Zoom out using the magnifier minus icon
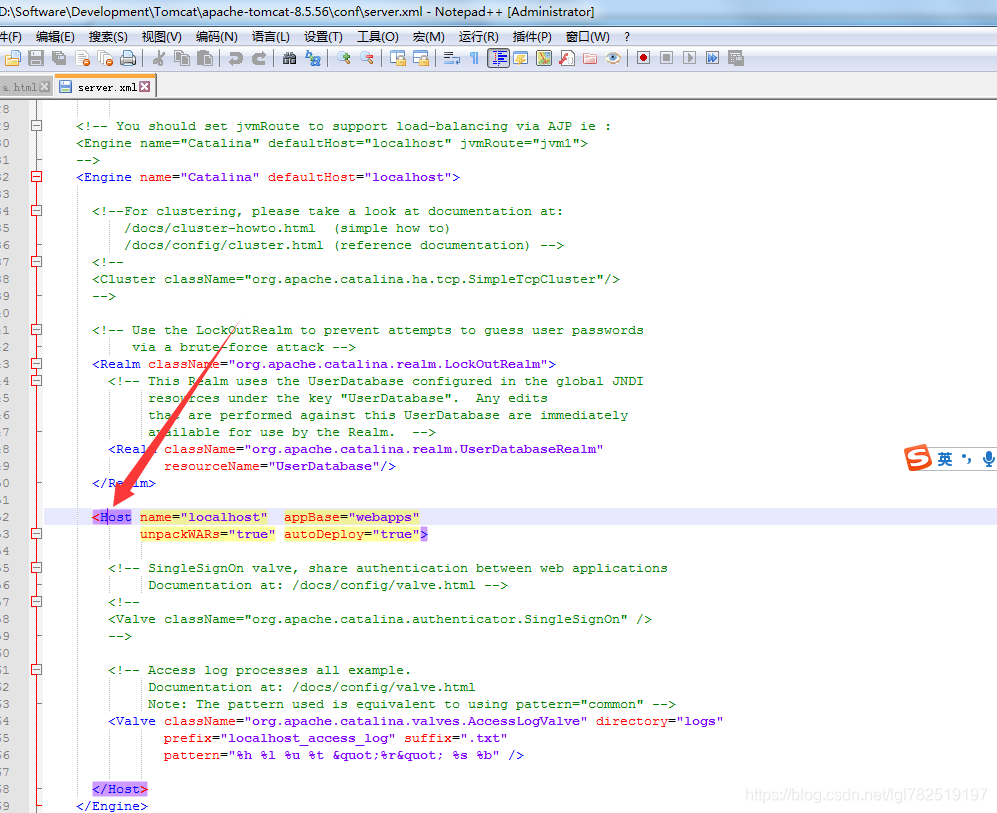This screenshot has height=813, width=997. coord(367,58)
